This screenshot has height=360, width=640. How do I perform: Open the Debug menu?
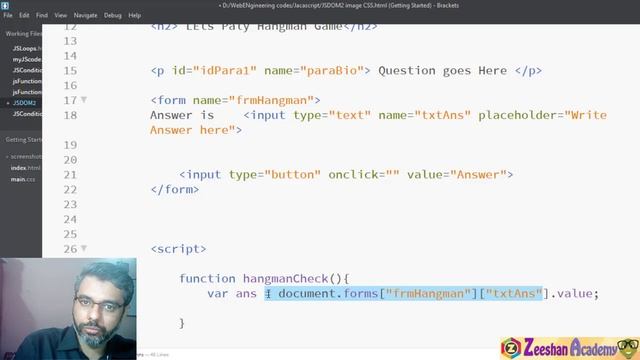113,15
